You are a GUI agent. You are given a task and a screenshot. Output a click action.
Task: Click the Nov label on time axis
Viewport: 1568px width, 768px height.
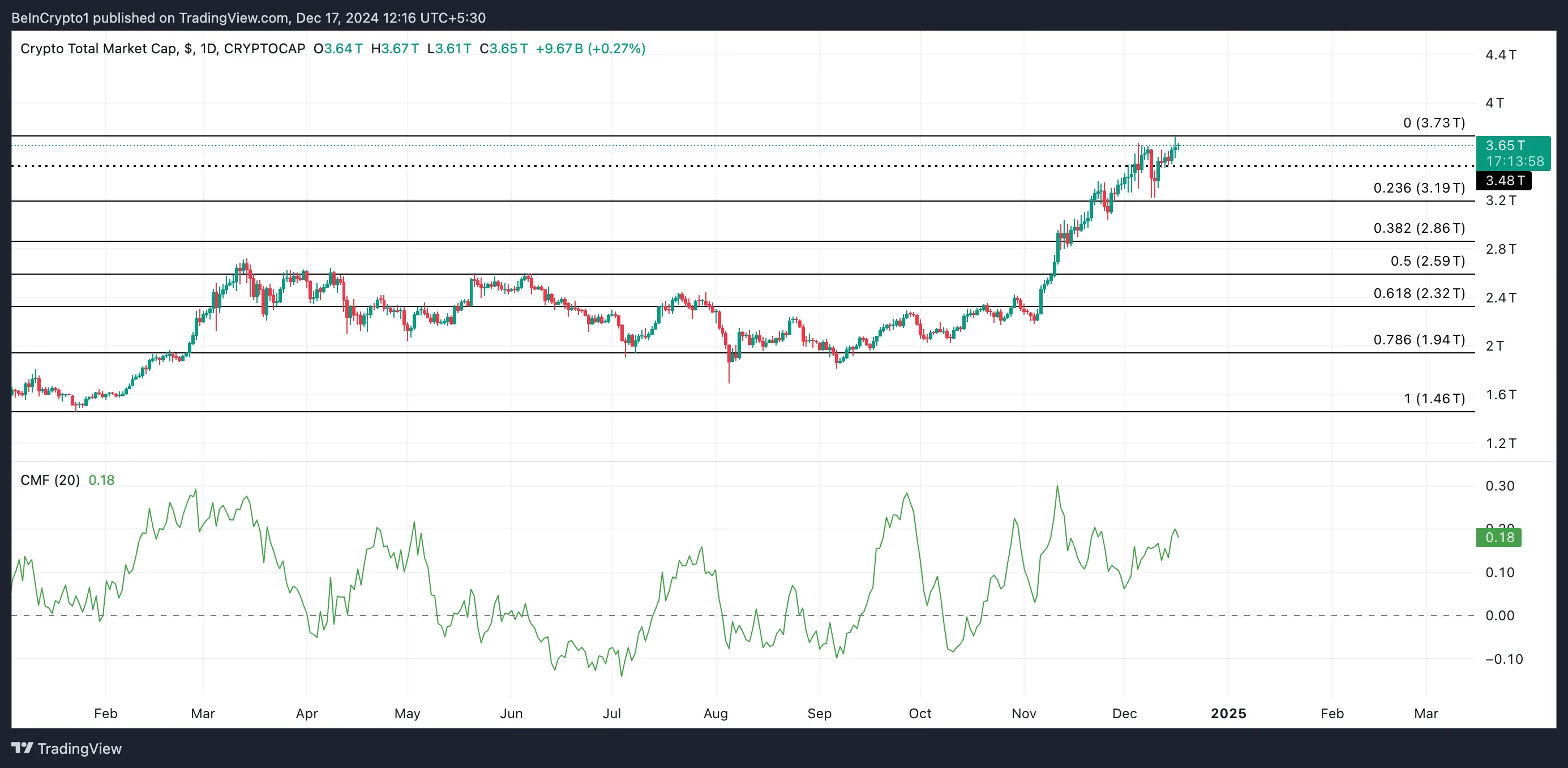pyautogui.click(x=1023, y=713)
